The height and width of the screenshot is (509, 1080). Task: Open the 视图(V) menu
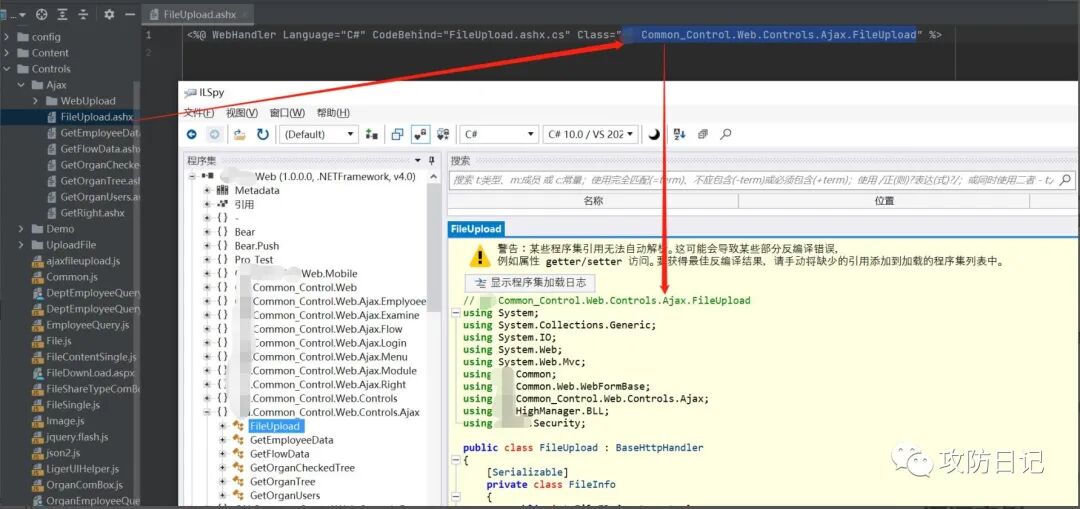pyautogui.click(x=242, y=113)
